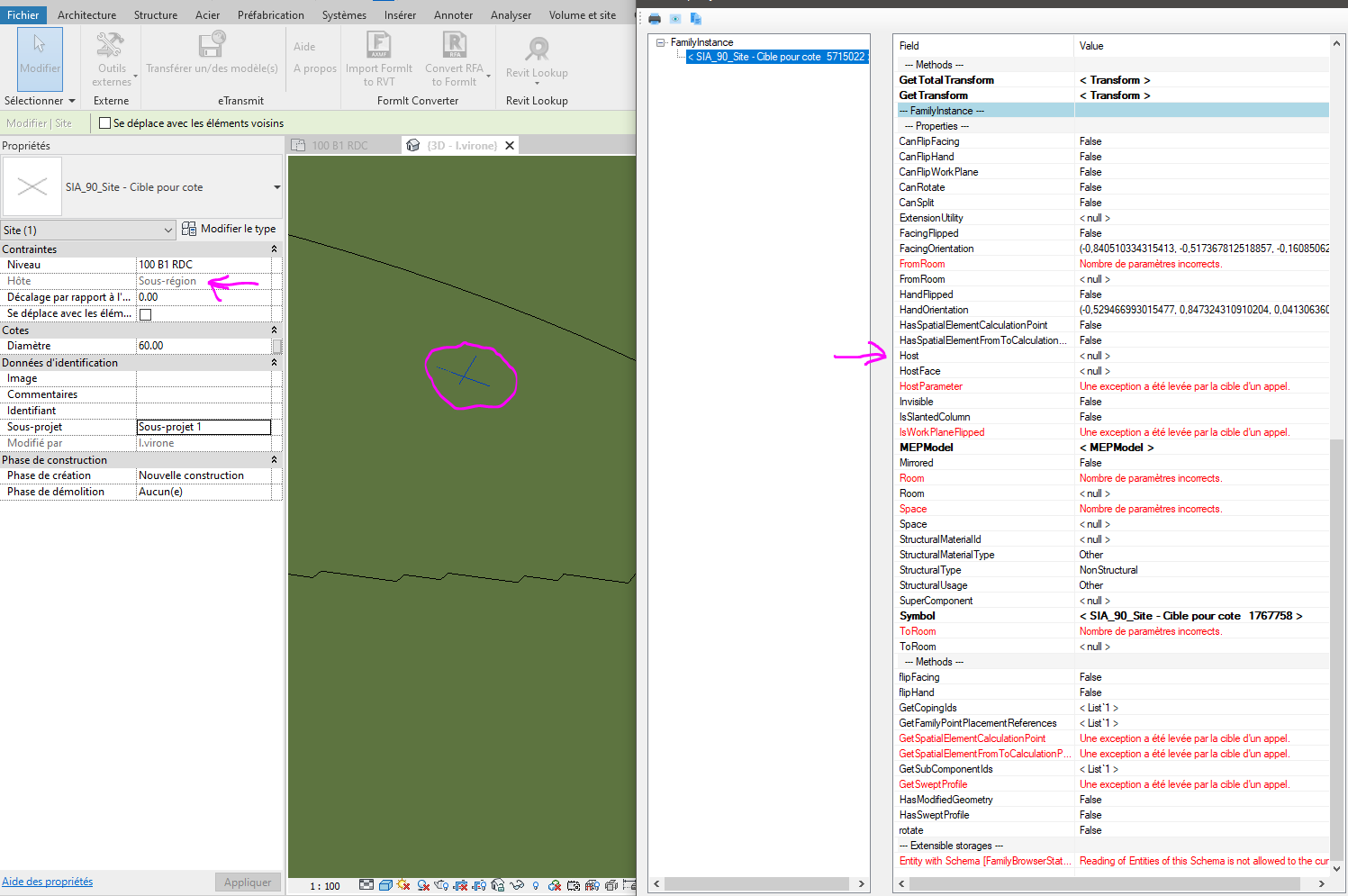Collapse the 'Données d'identification' section

(x=273, y=362)
